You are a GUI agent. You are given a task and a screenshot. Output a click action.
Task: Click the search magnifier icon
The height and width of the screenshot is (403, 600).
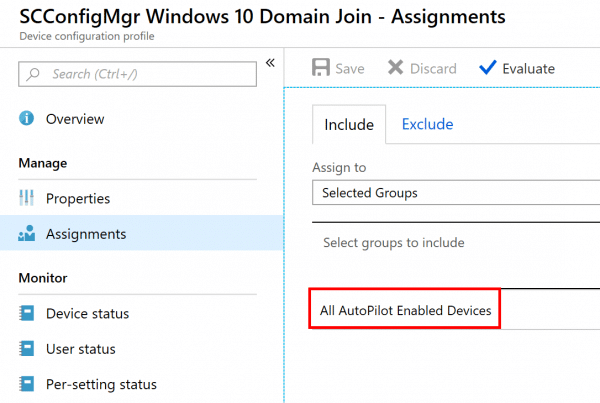pyautogui.click(x=33, y=73)
